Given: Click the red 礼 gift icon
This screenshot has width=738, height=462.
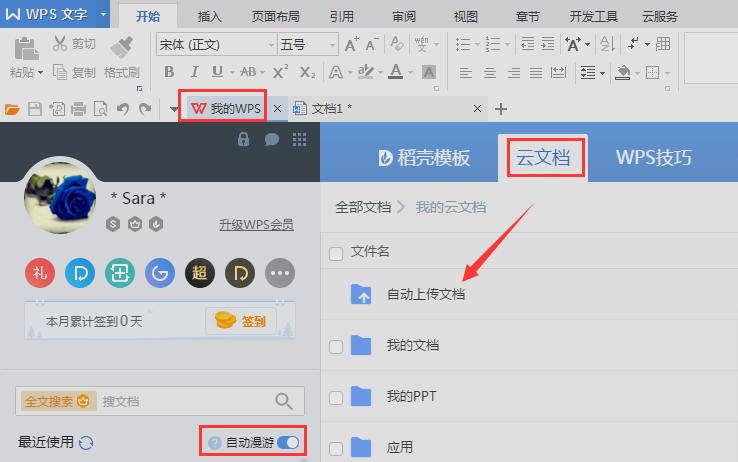Looking at the screenshot, I should pos(40,272).
